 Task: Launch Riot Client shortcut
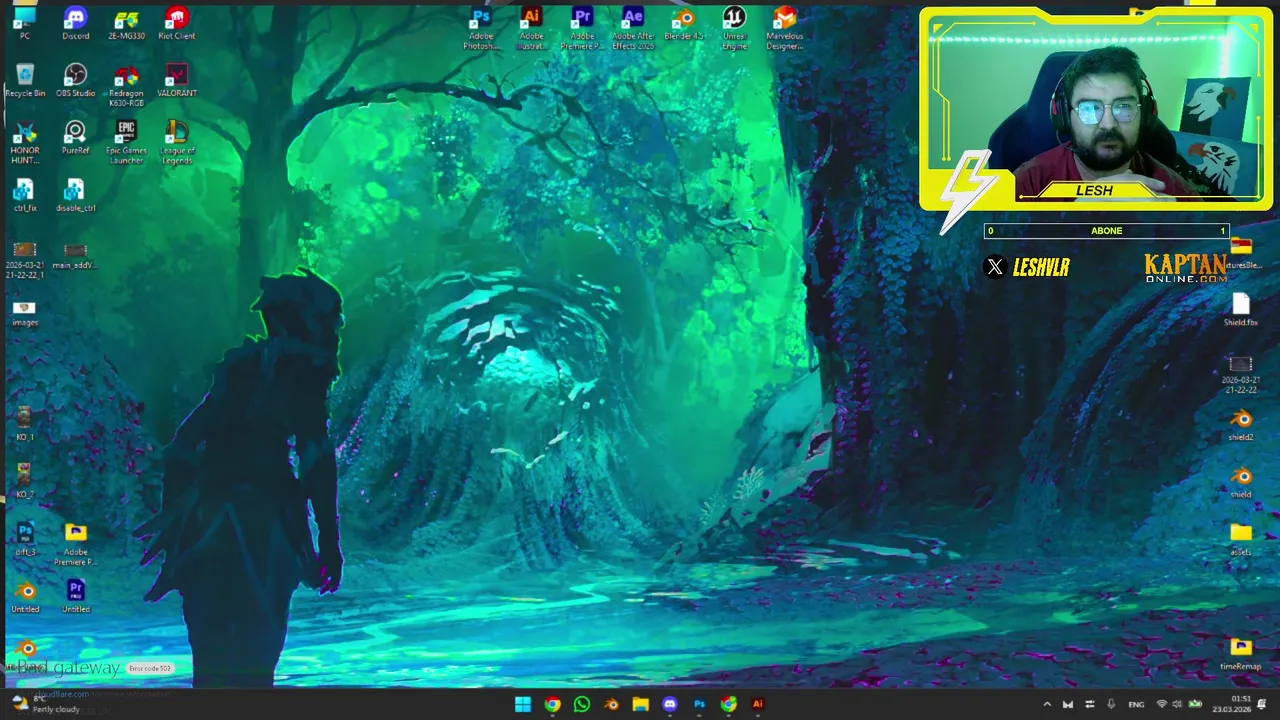click(x=176, y=23)
